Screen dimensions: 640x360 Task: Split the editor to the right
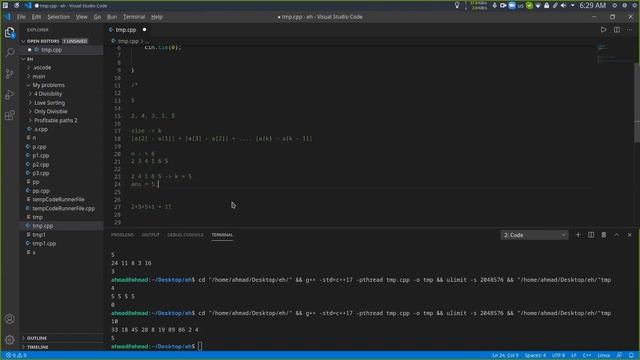click(x=617, y=30)
